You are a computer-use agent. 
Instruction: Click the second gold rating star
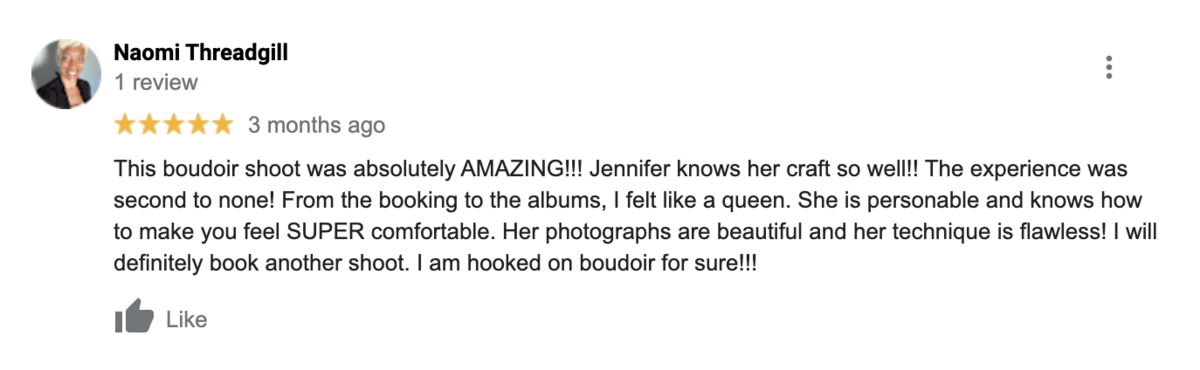tap(150, 125)
